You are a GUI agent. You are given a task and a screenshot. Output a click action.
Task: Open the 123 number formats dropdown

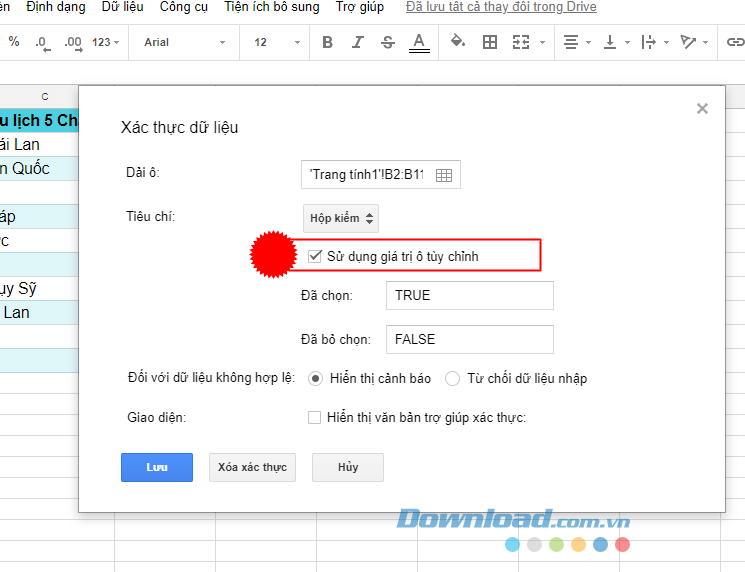click(x=105, y=42)
